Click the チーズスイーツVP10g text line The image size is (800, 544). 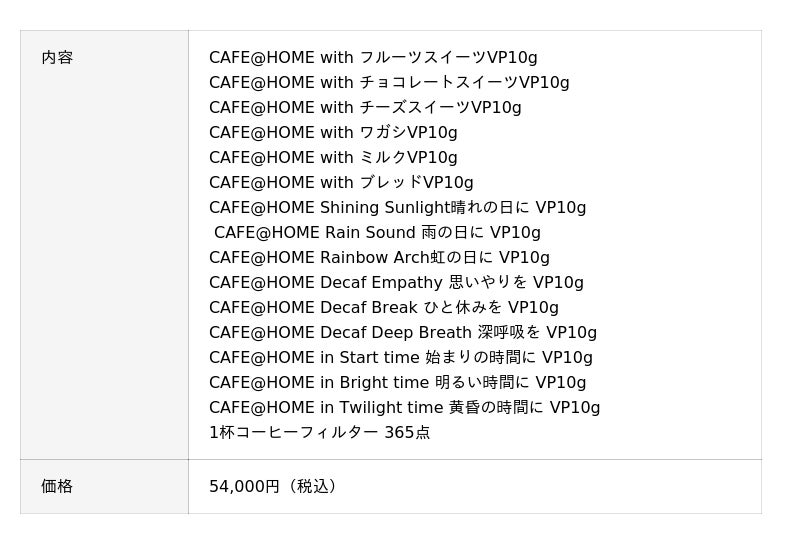pyautogui.click(x=365, y=108)
